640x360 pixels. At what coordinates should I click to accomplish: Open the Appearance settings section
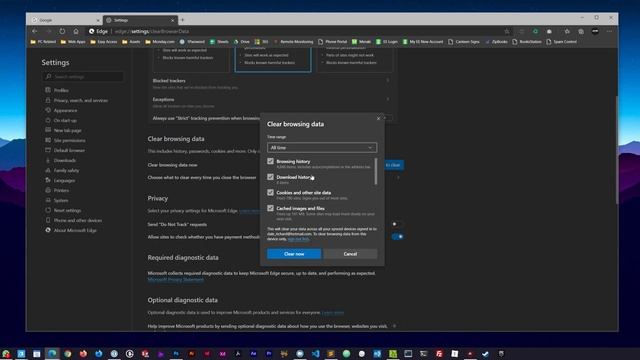(x=65, y=110)
